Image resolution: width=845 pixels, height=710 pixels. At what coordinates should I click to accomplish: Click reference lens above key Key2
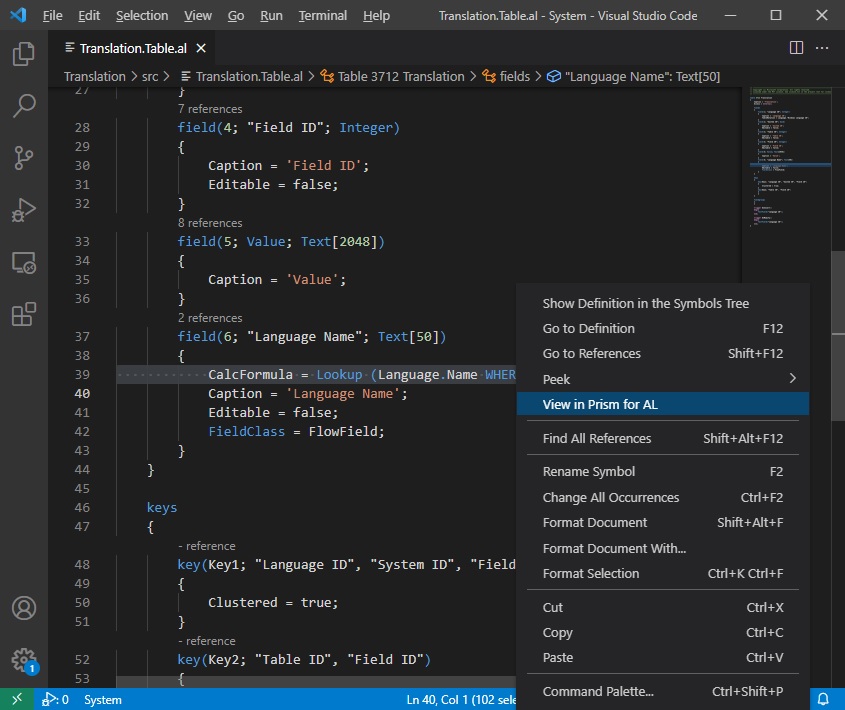[207, 641]
